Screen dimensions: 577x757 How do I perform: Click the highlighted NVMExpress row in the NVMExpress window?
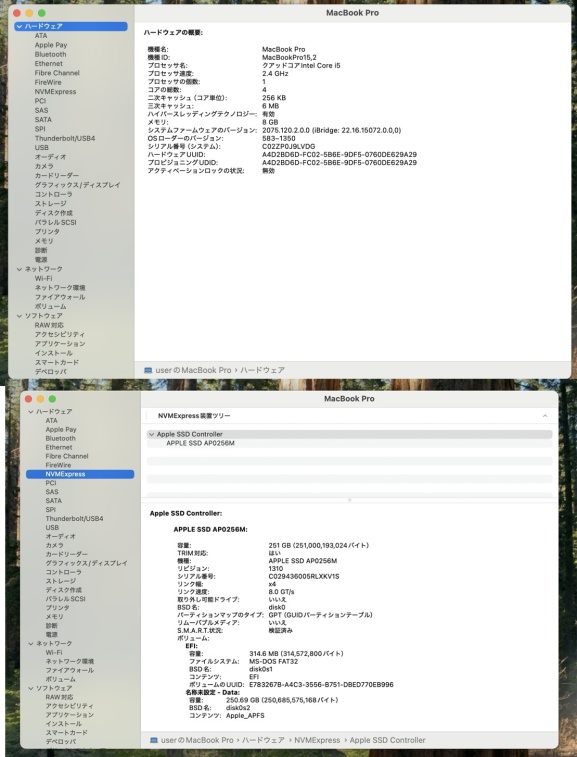pyautogui.click(x=80, y=474)
